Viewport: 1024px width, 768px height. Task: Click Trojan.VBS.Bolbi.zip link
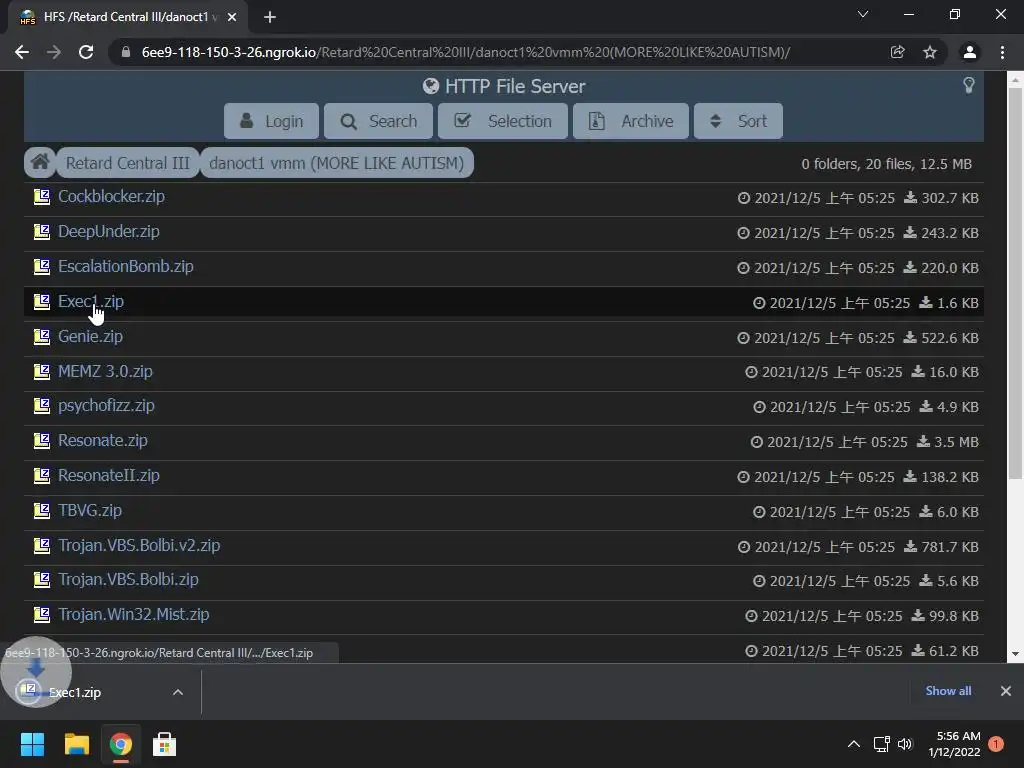pyautogui.click(x=128, y=580)
